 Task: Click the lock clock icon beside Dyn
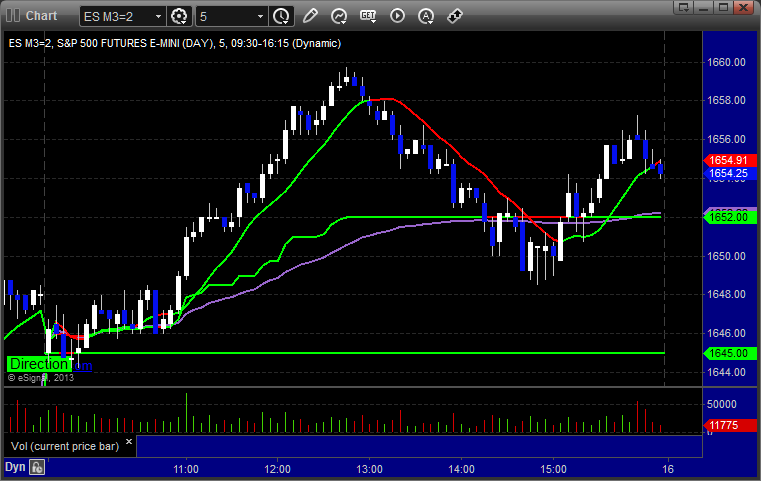(x=37, y=467)
